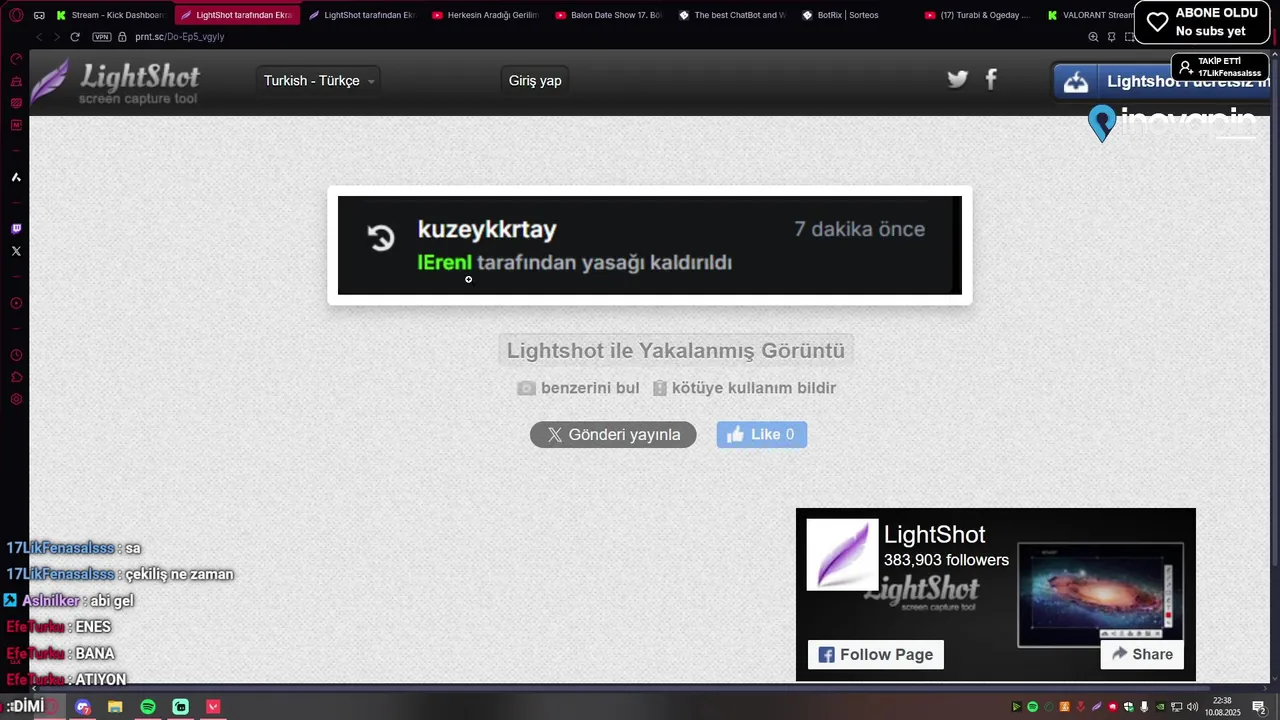Open Spotify in the taskbar
This screenshot has width=1280, height=720.
click(148, 707)
